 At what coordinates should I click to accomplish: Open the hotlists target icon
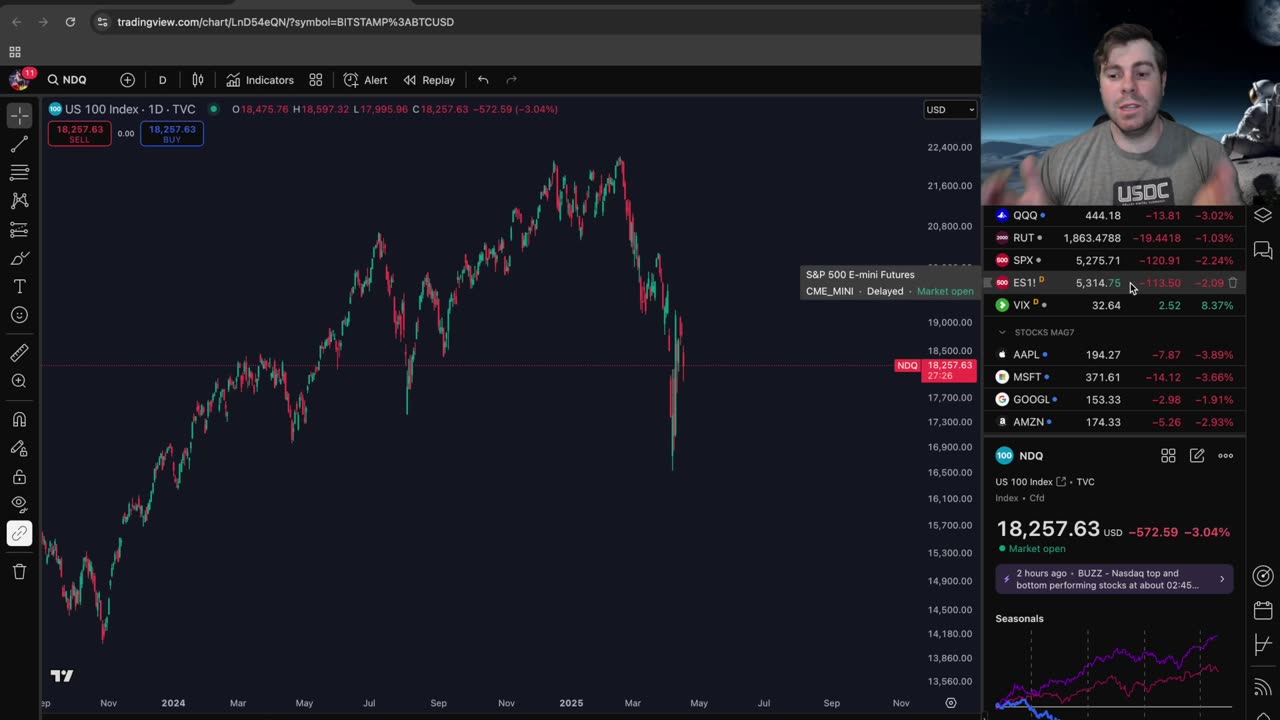[x=1263, y=576]
